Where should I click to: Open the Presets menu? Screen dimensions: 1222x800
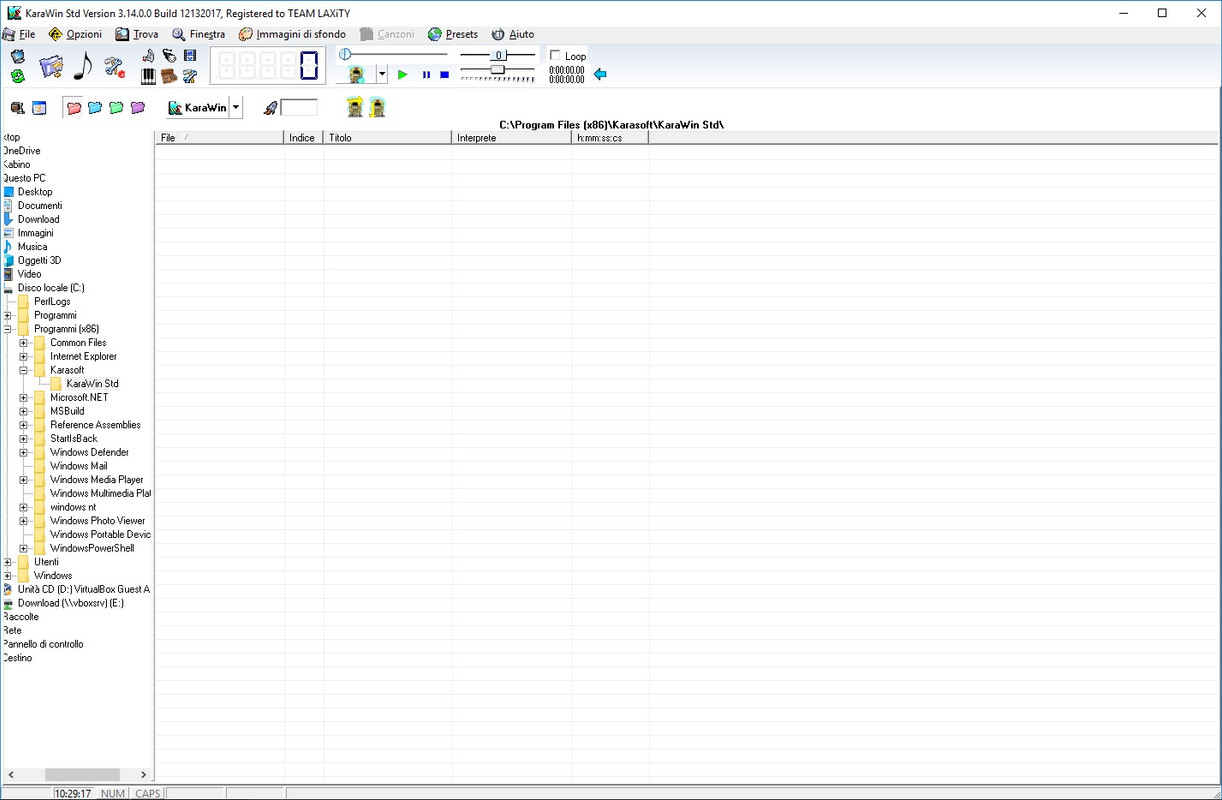(x=453, y=34)
